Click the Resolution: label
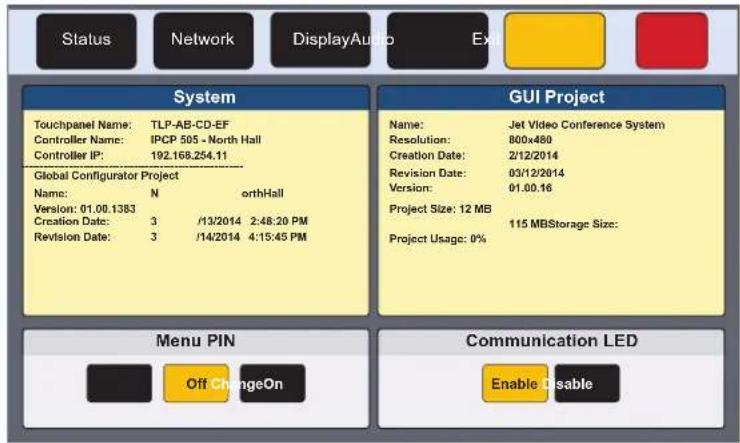 [x=420, y=140]
